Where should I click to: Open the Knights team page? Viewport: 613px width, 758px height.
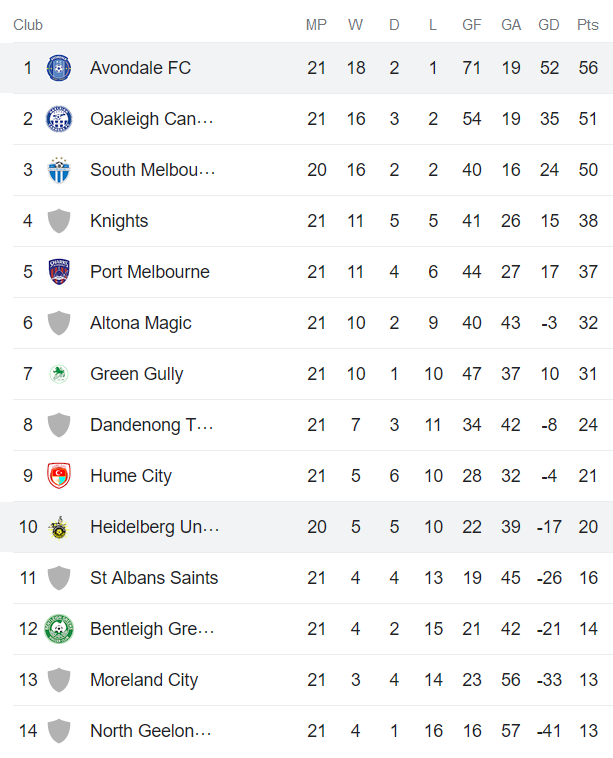pyautogui.click(x=119, y=221)
